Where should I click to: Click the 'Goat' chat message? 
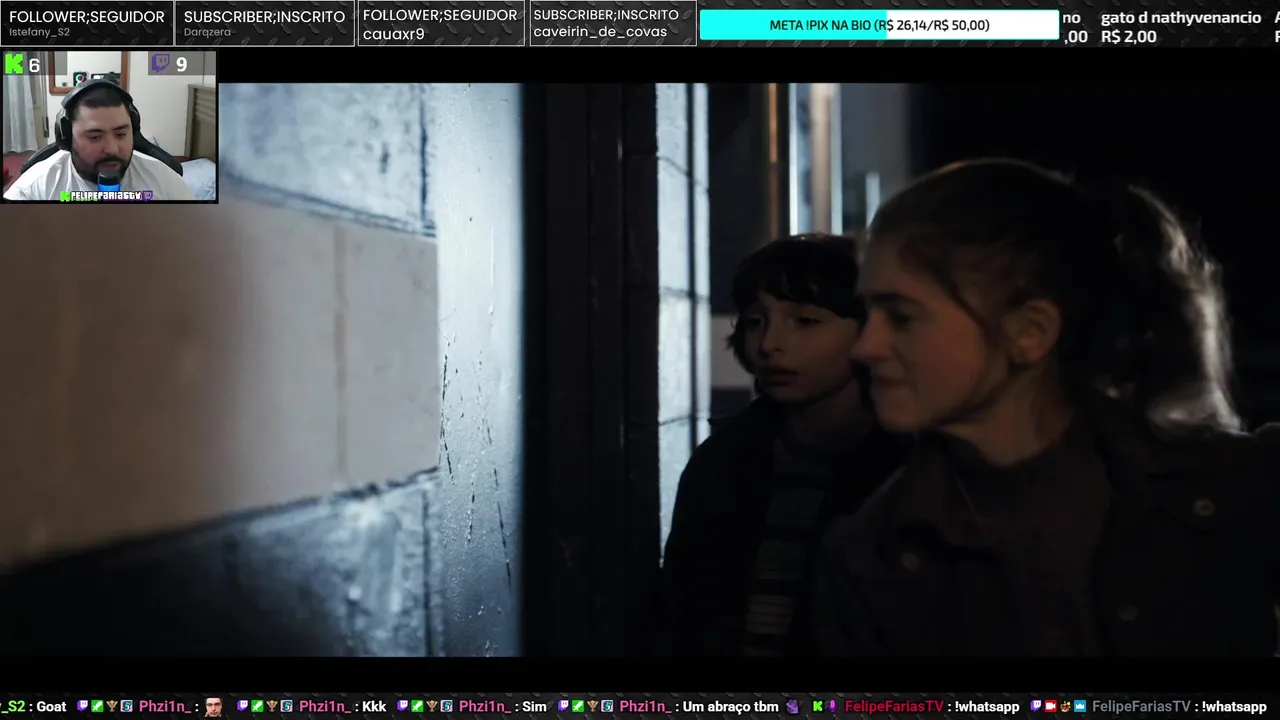[51, 707]
